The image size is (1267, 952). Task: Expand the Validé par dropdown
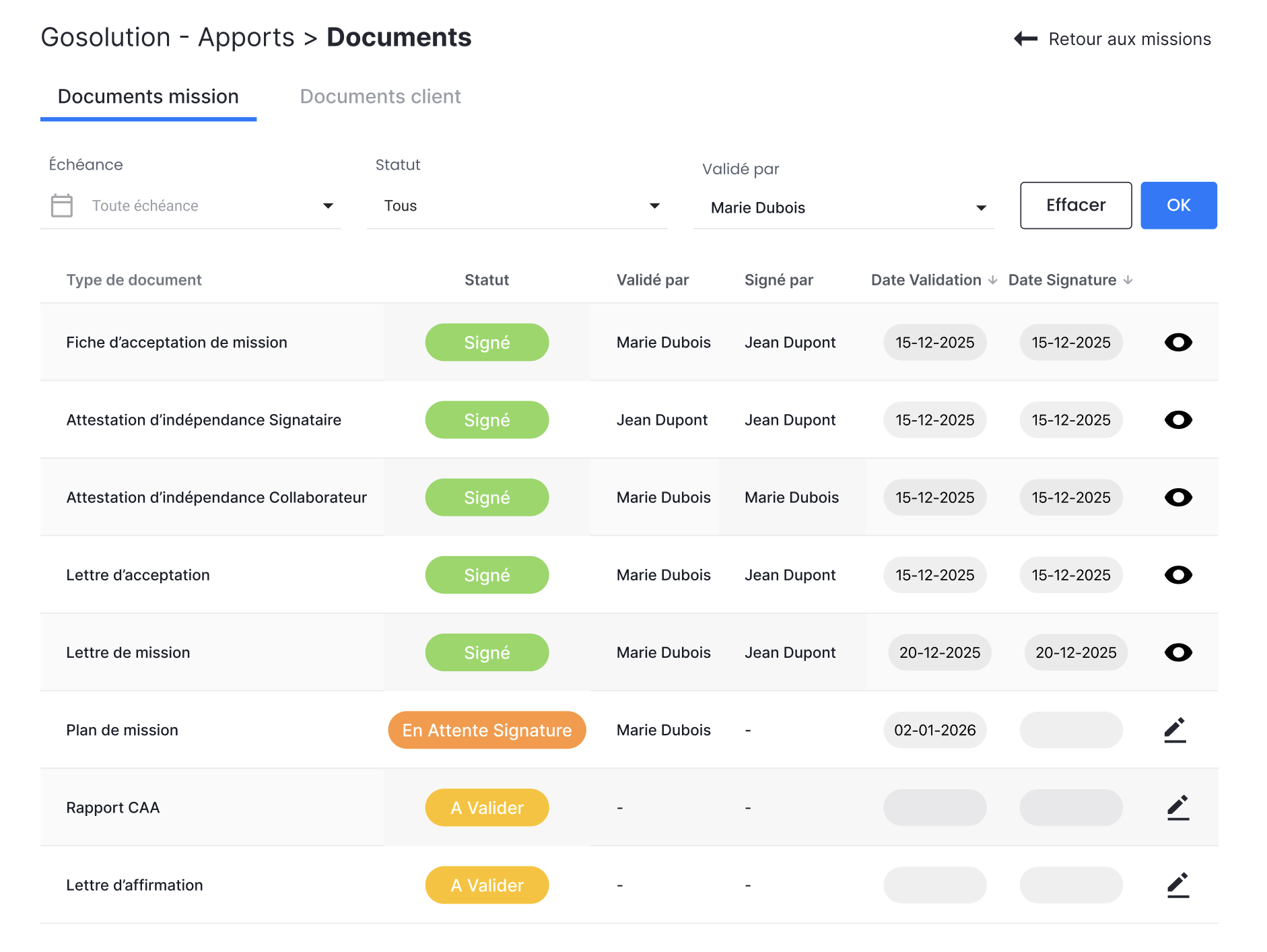(x=981, y=207)
